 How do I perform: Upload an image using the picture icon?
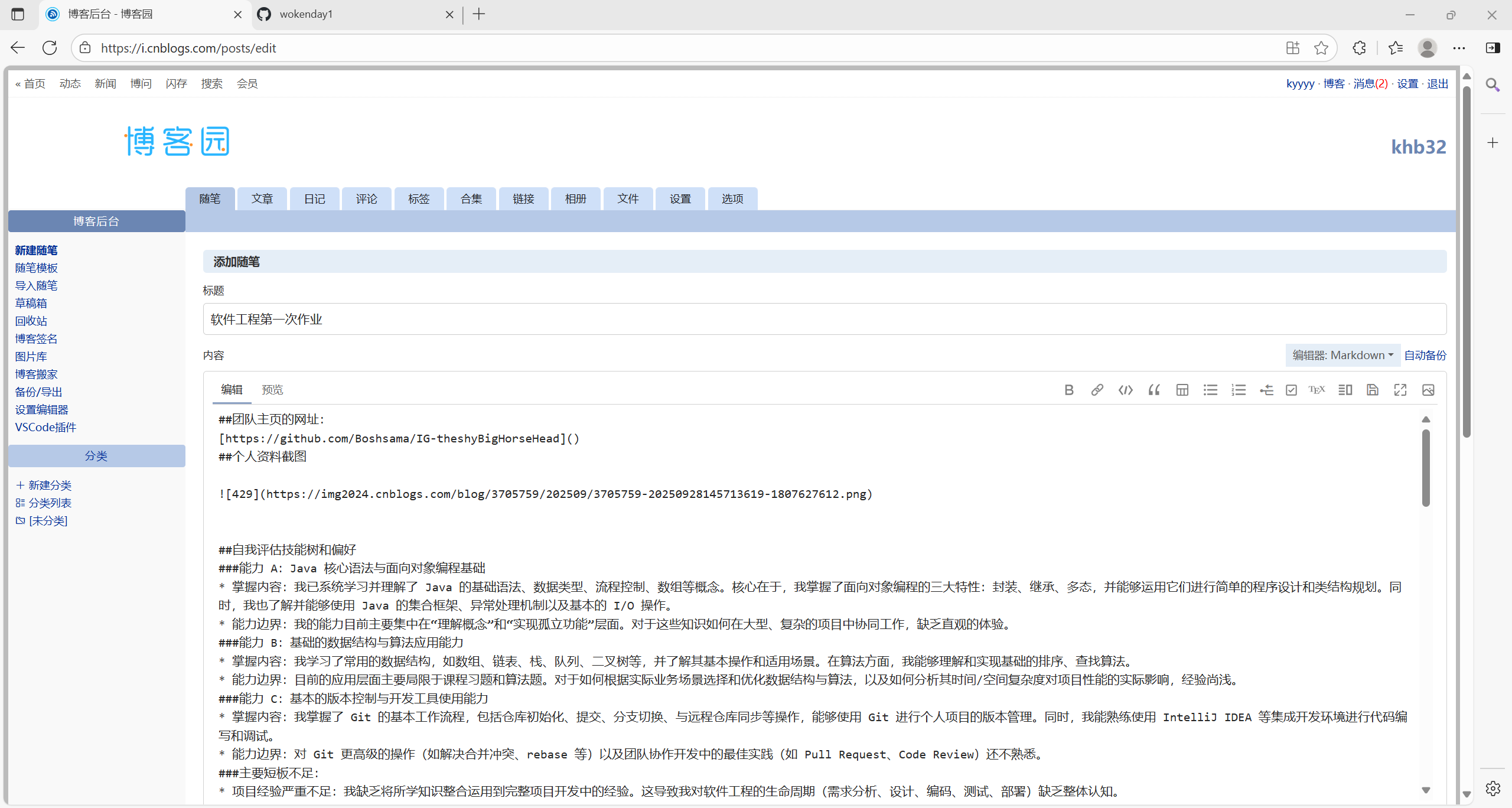pyautogui.click(x=1428, y=390)
